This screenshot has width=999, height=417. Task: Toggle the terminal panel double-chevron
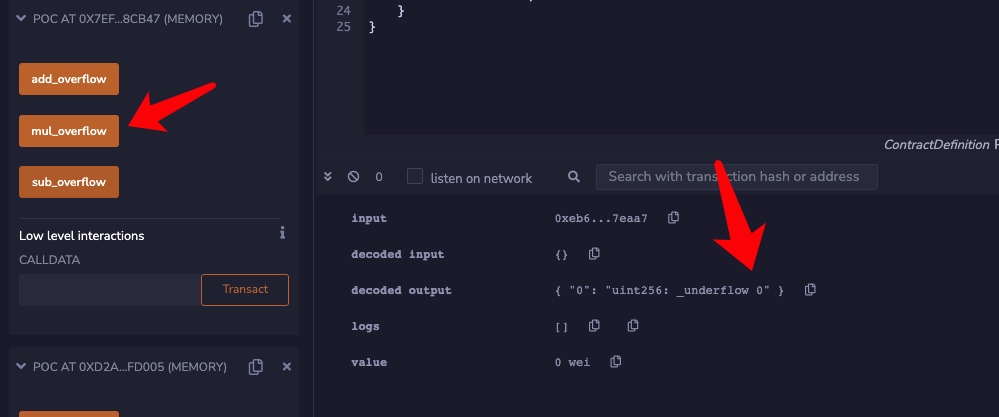(x=328, y=177)
